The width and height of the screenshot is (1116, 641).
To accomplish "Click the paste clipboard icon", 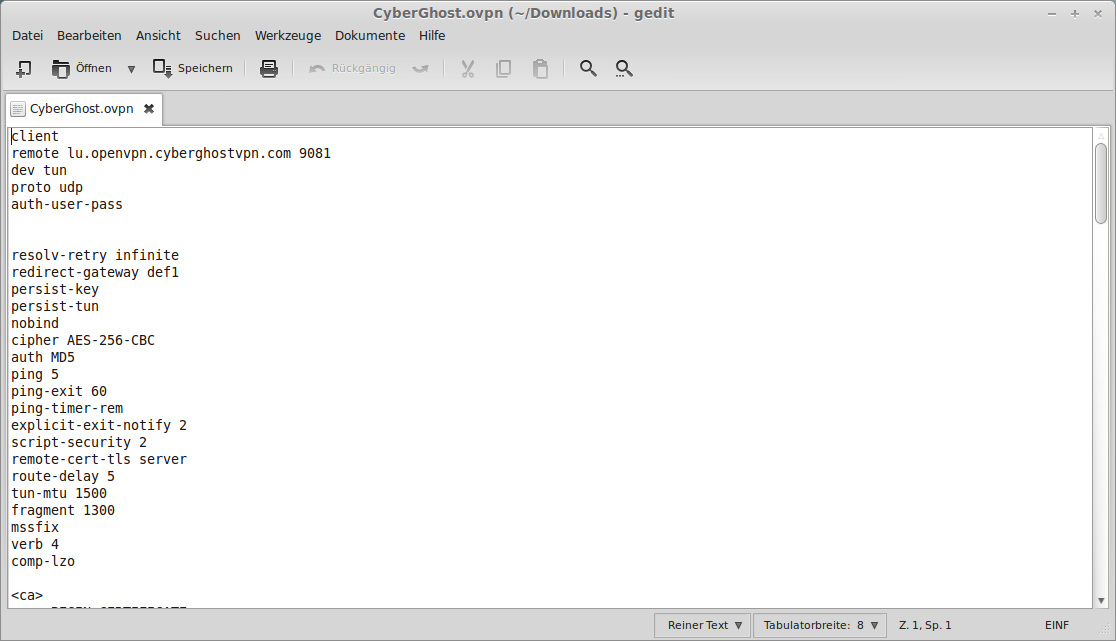I will coord(540,68).
